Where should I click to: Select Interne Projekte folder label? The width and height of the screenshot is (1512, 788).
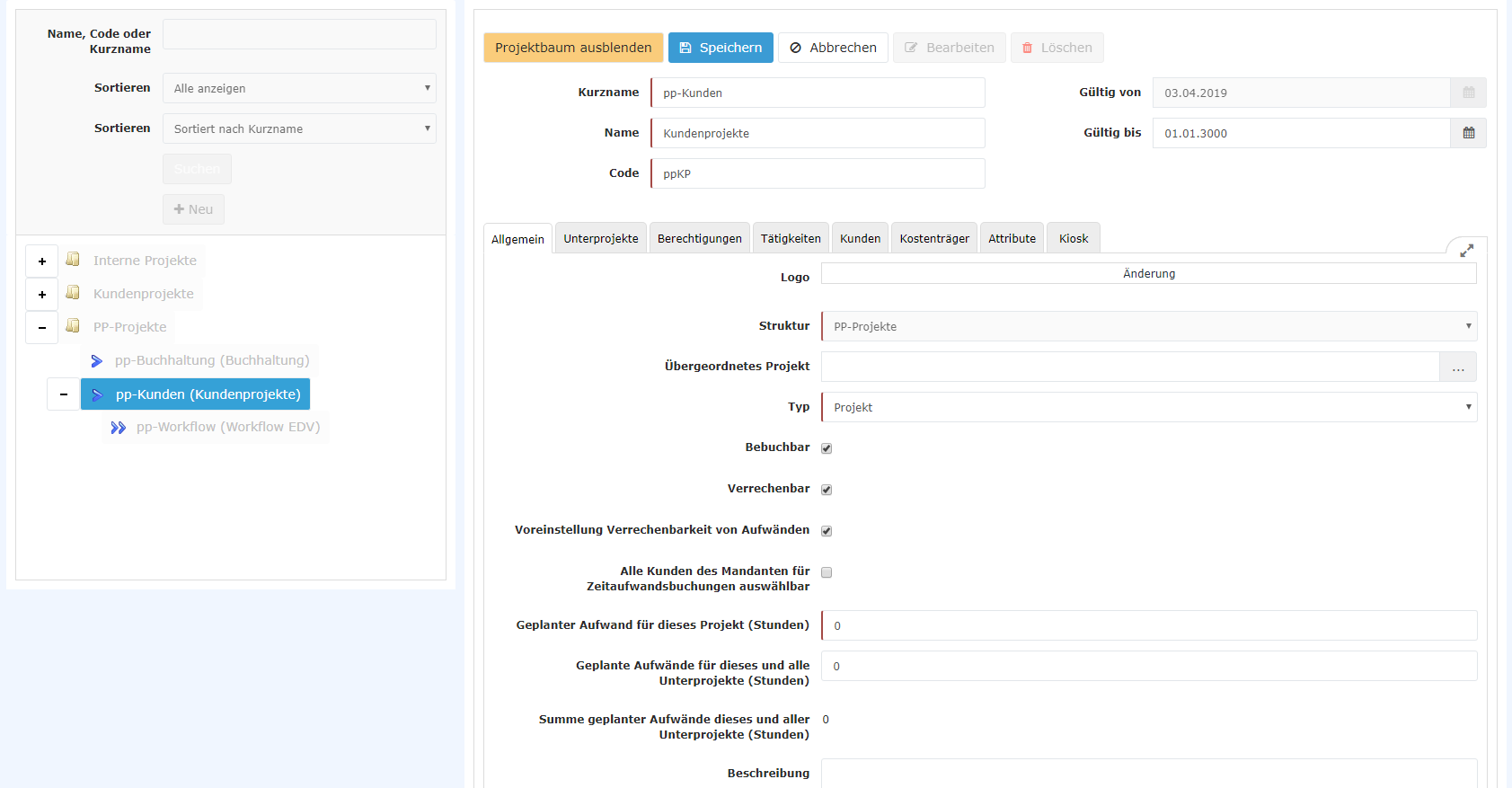tap(145, 261)
